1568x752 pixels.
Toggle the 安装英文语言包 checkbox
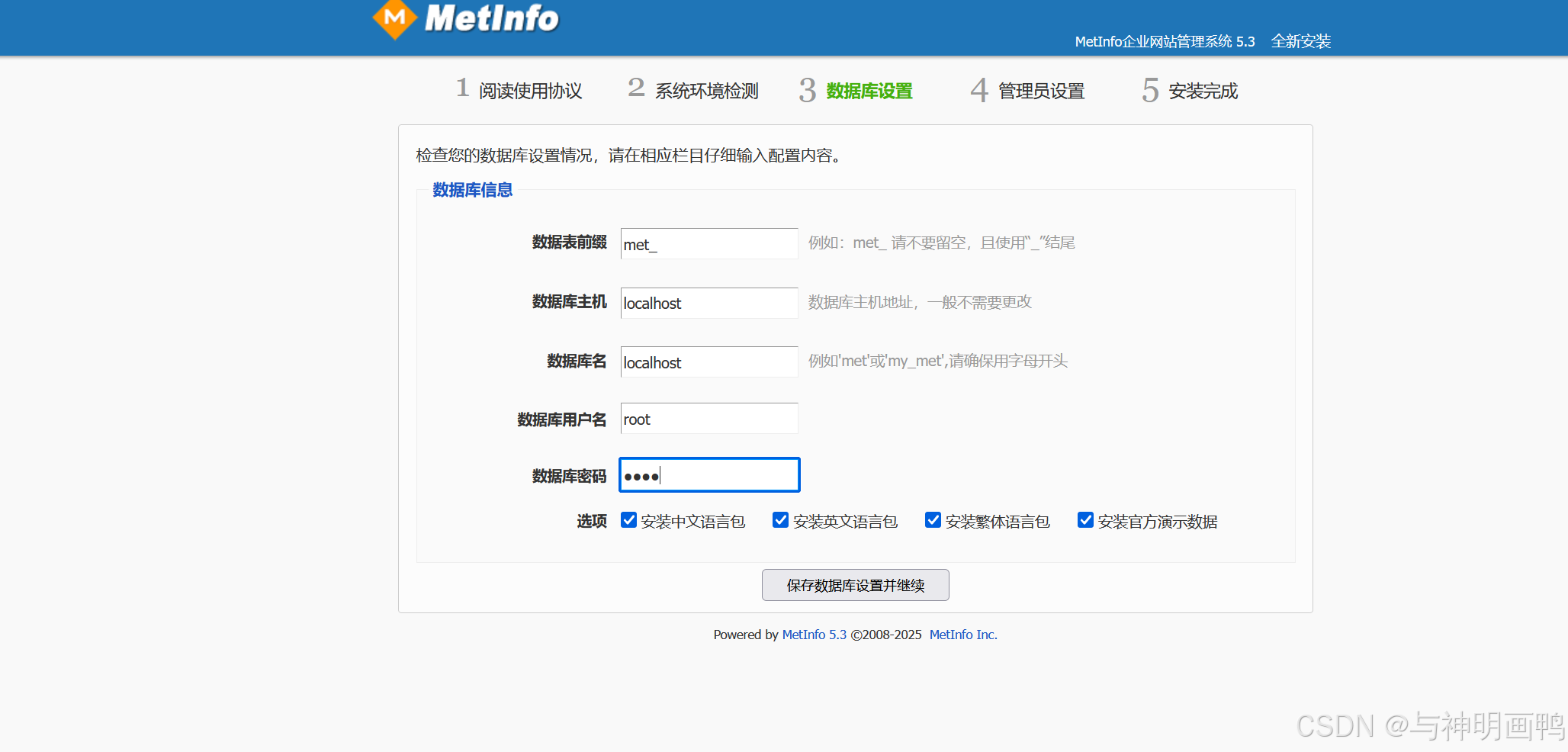point(780,520)
